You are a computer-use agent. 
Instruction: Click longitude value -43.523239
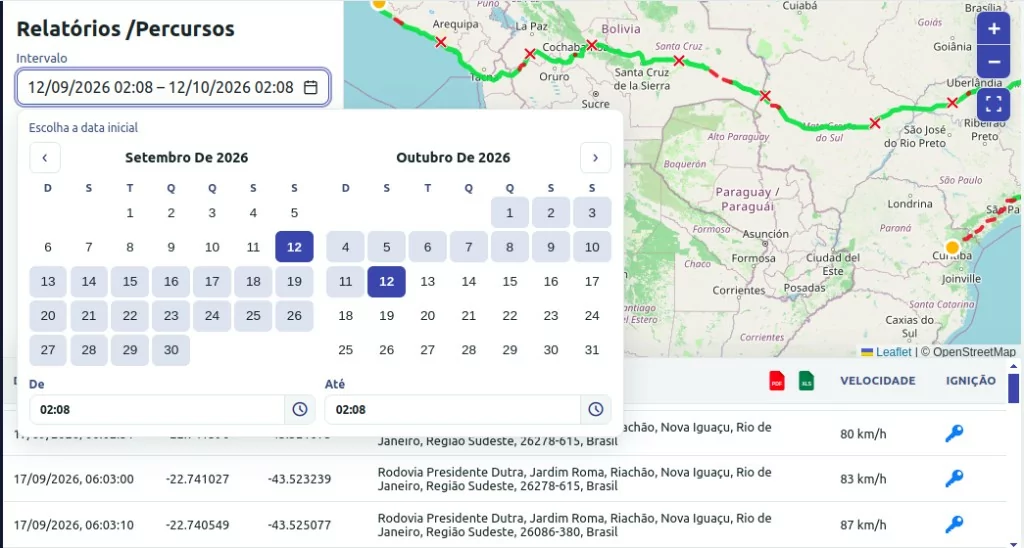point(299,479)
